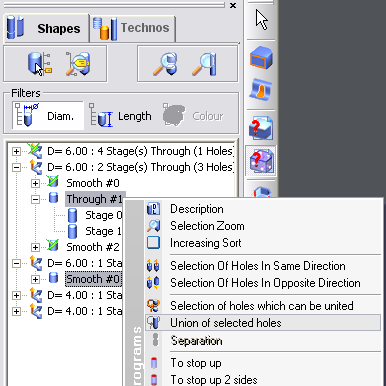Click the magnifier over cylinder icon

[204, 64]
